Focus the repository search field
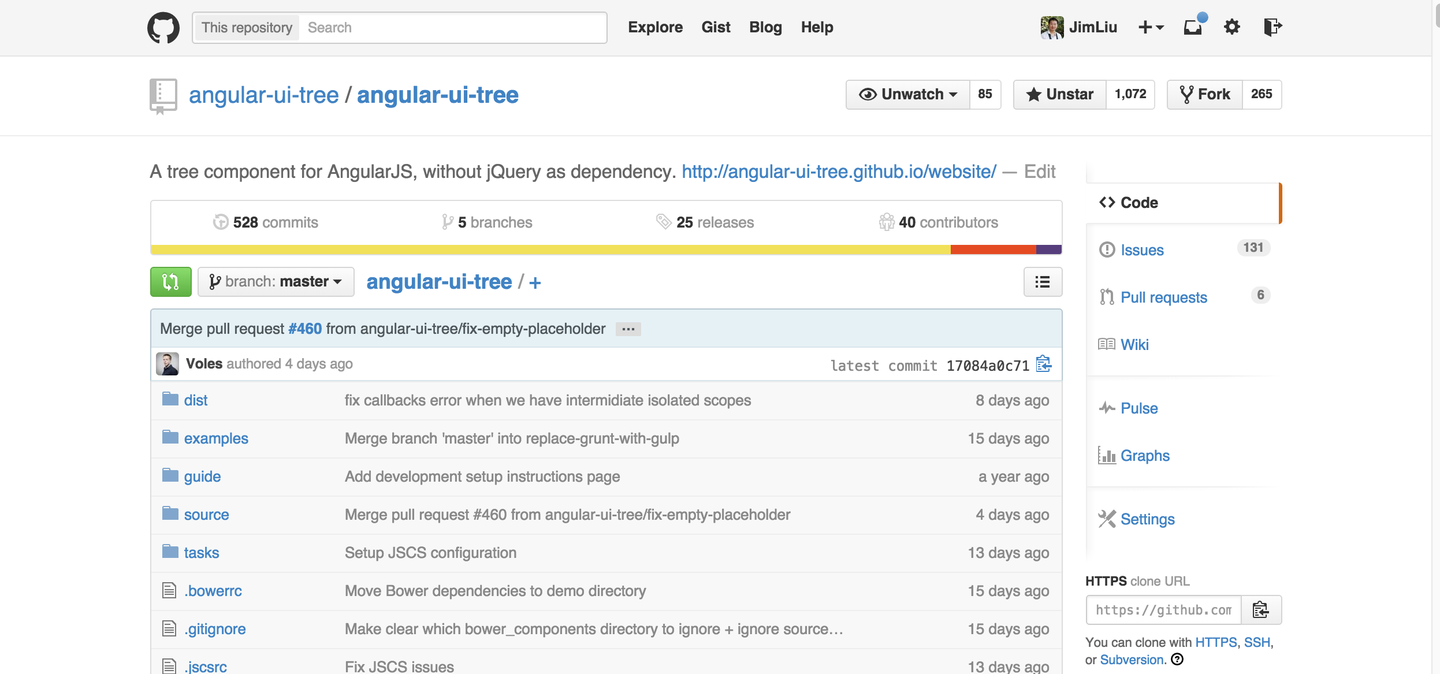Screen dimensions: 1440x674 (x=452, y=27)
